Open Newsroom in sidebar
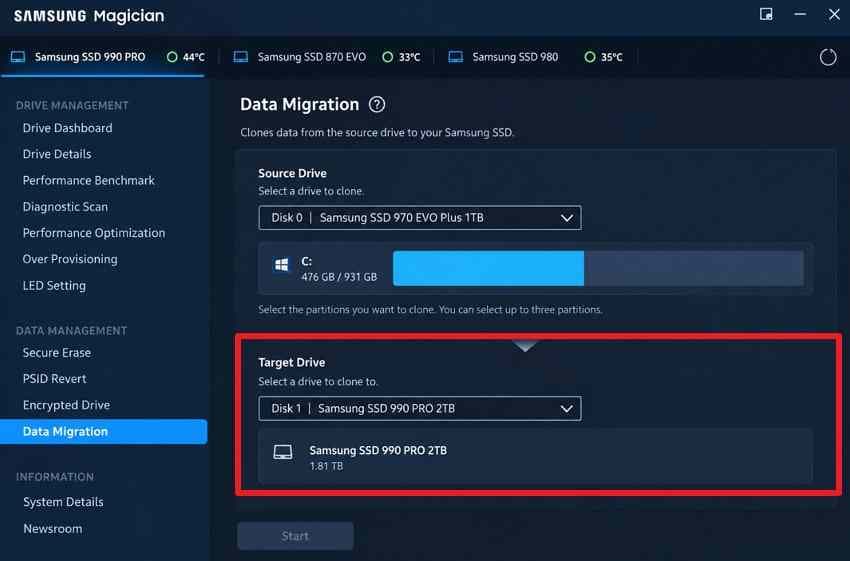This screenshot has height=561, width=850. tap(53, 528)
